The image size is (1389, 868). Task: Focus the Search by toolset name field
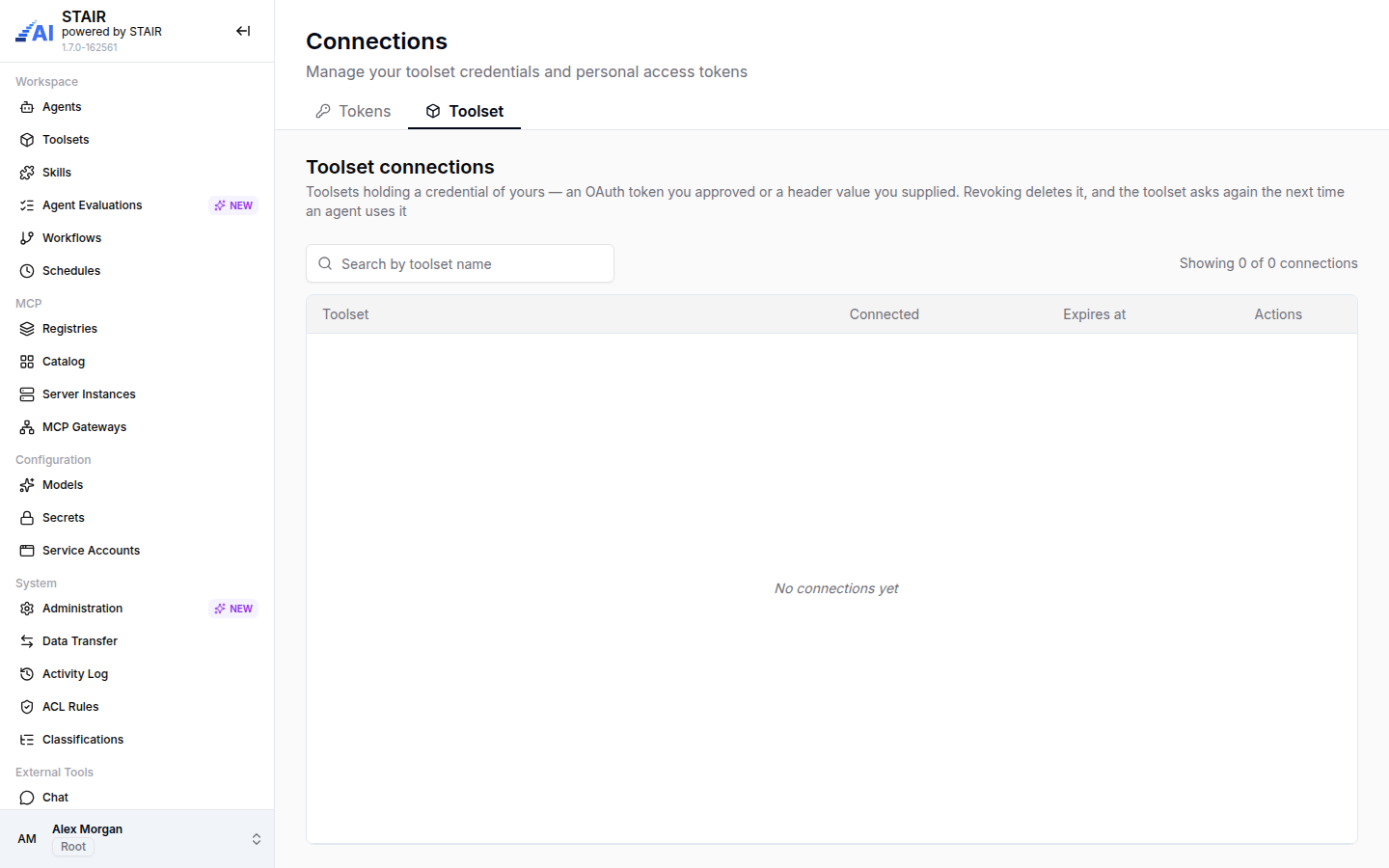pyautogui.click(x=460, y=263)
